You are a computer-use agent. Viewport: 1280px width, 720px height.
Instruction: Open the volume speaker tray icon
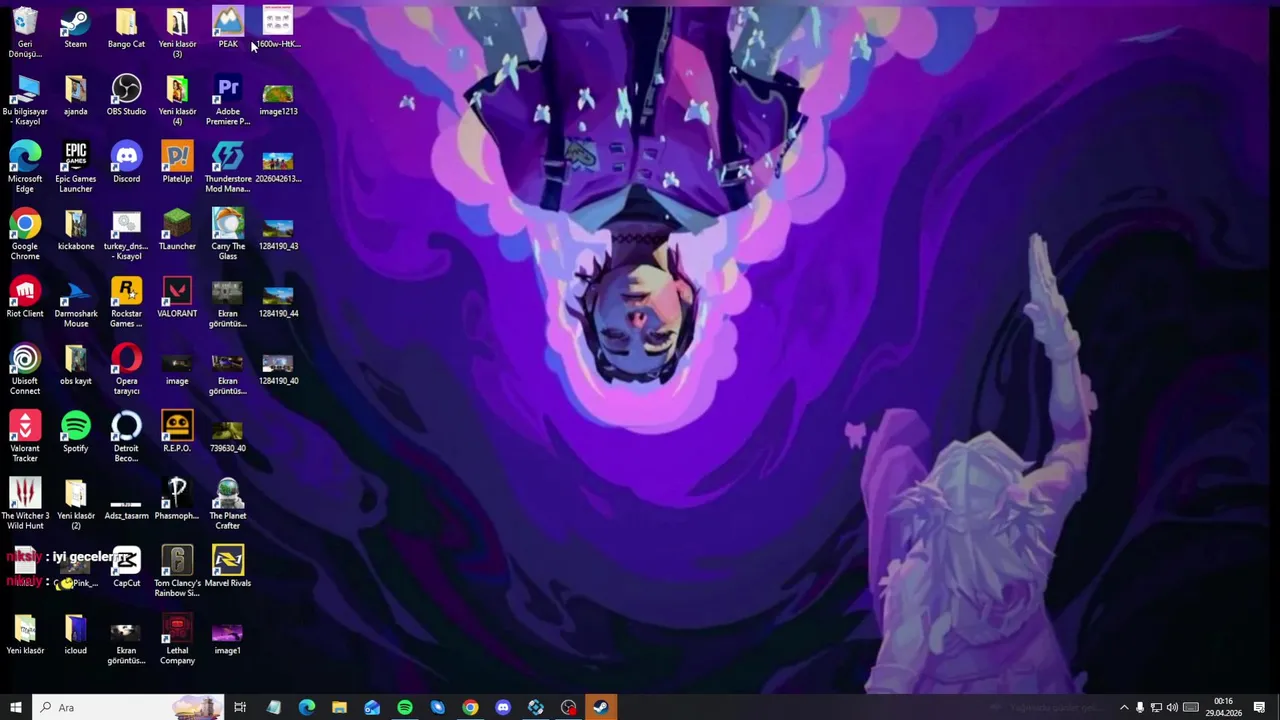1172,707
